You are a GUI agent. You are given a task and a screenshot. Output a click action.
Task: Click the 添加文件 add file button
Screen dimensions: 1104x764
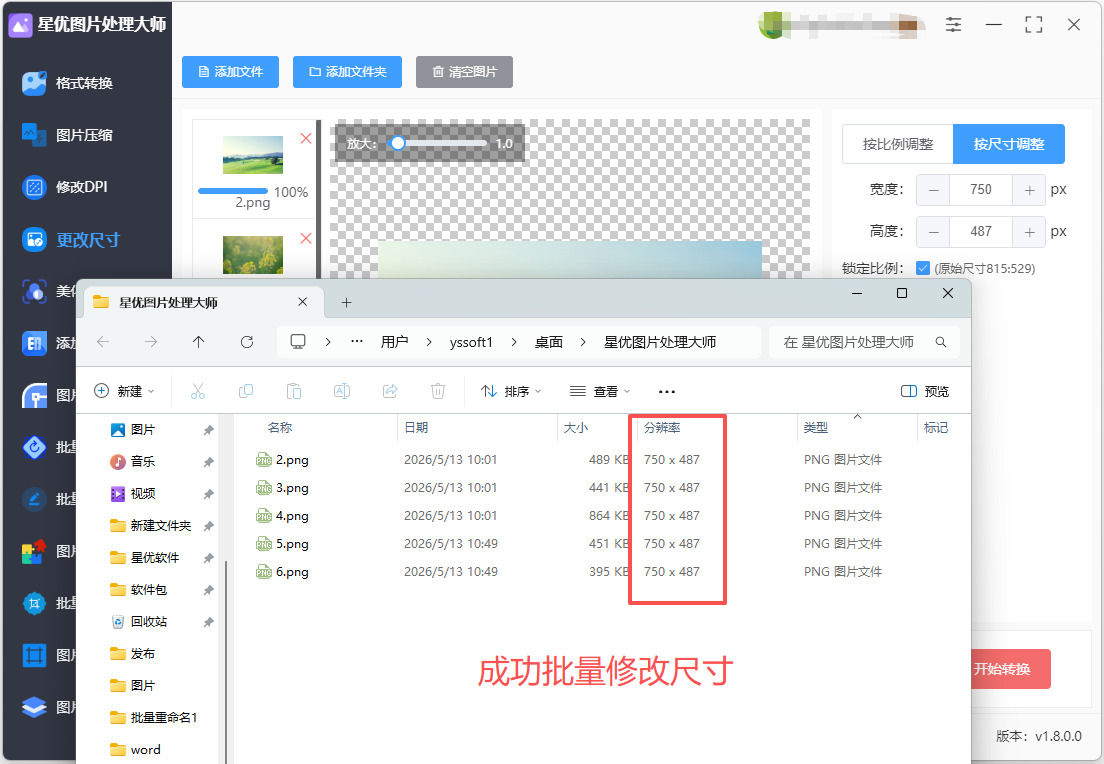(x=230, y=72)
